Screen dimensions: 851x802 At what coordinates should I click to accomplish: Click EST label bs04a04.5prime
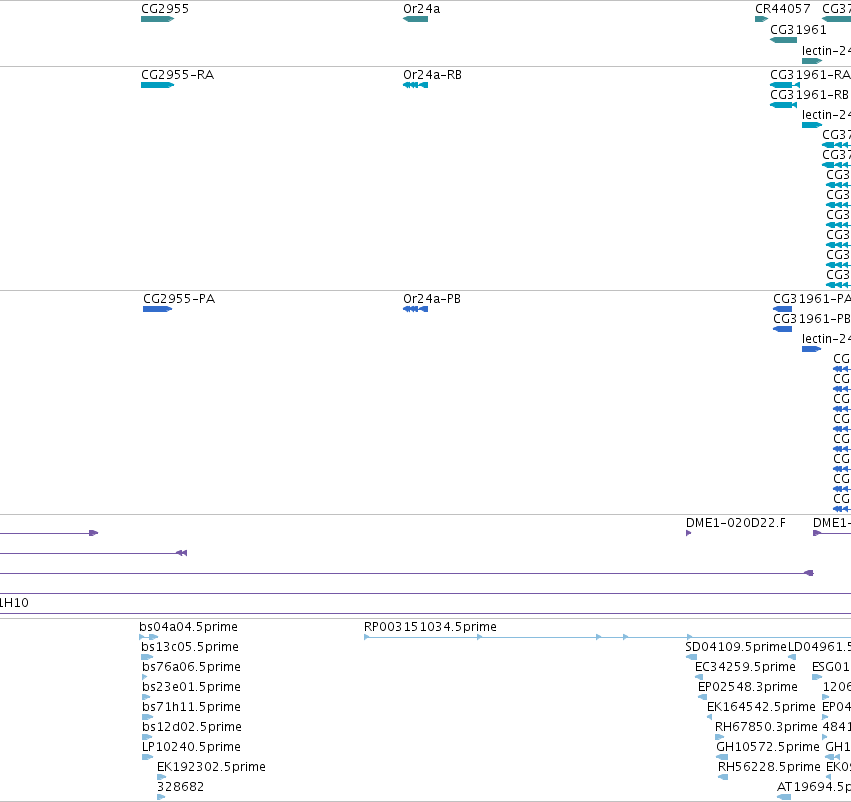pyautogui.click(x=188, y=626)
